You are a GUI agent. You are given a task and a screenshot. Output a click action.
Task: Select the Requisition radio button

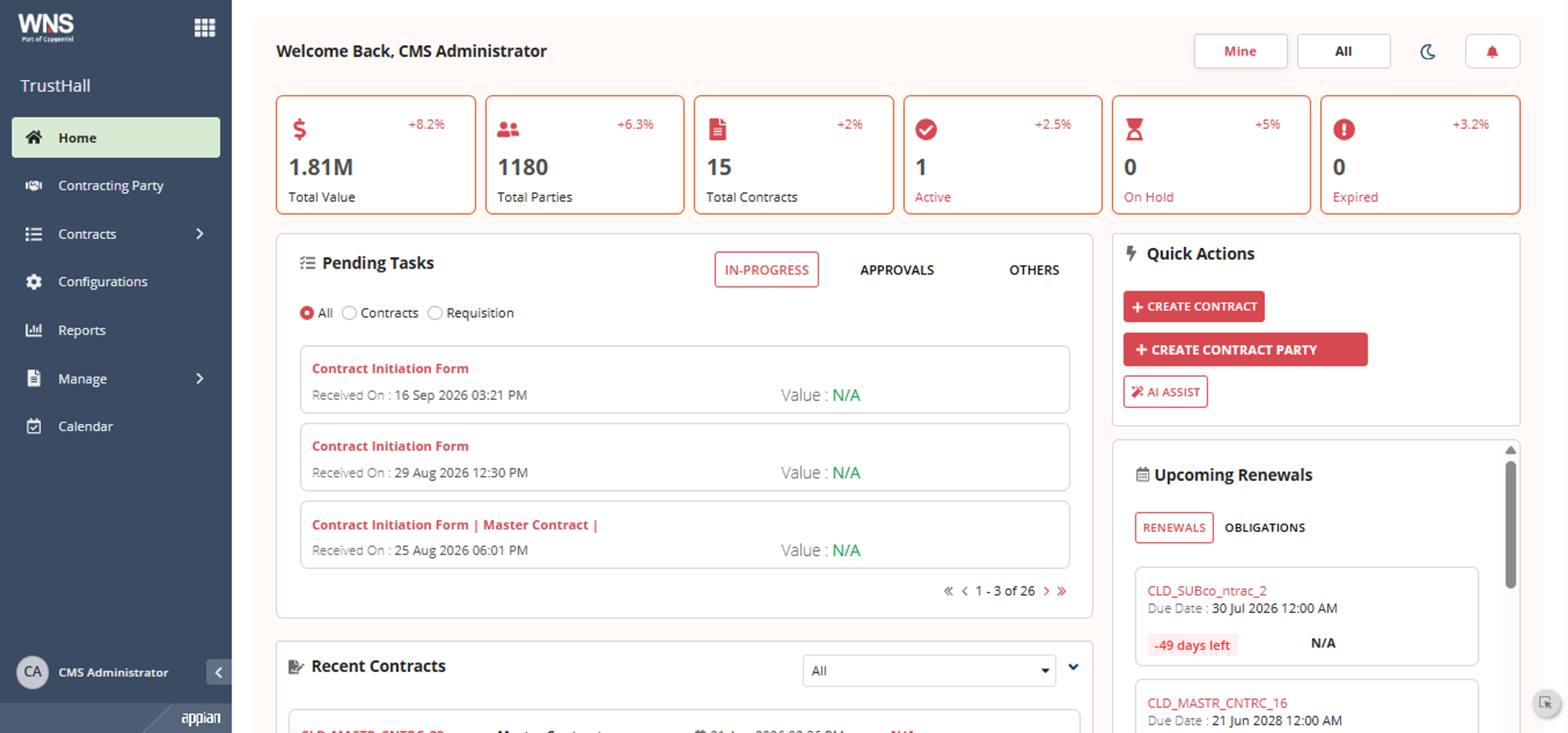[434, 313]
